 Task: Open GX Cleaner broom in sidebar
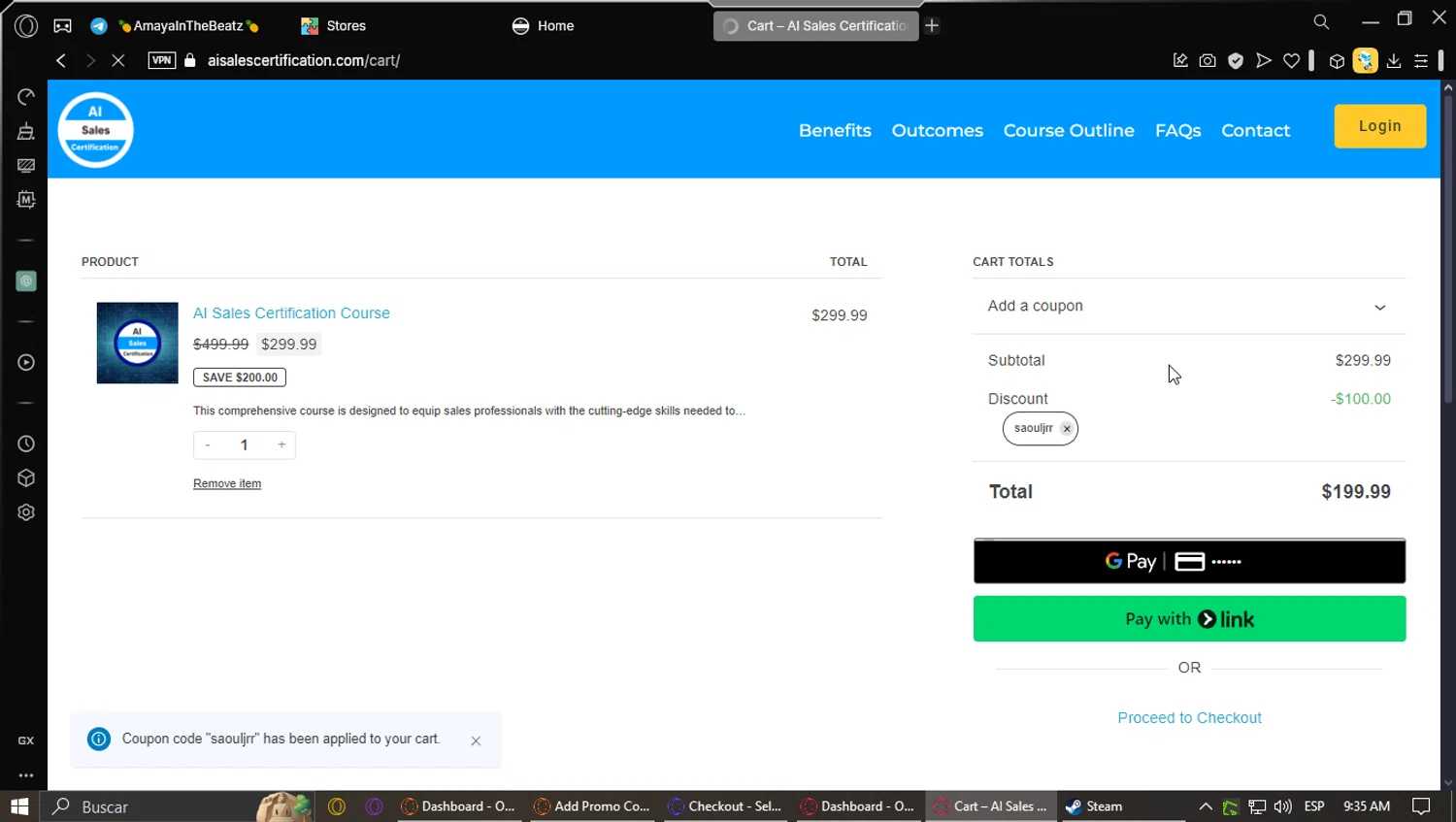tap(26, 131)
